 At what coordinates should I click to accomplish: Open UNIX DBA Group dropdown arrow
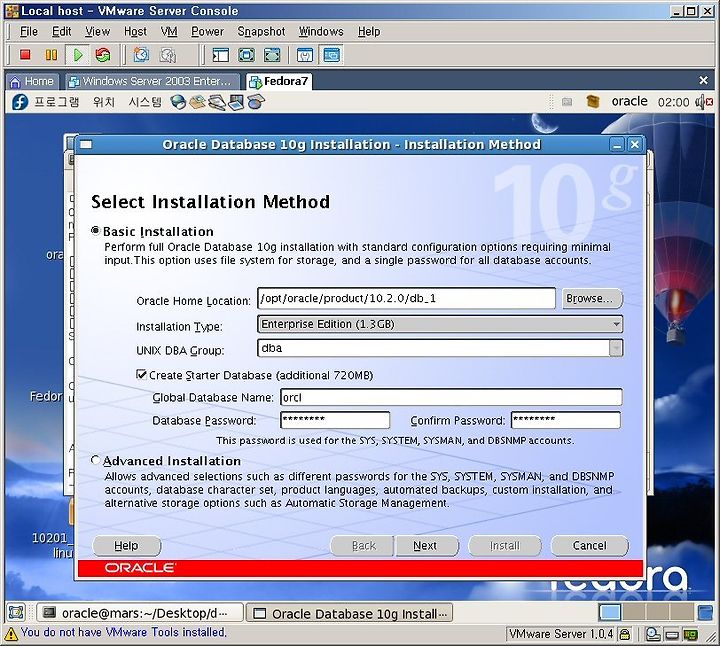pyautogui.click(x=616, y=348)
